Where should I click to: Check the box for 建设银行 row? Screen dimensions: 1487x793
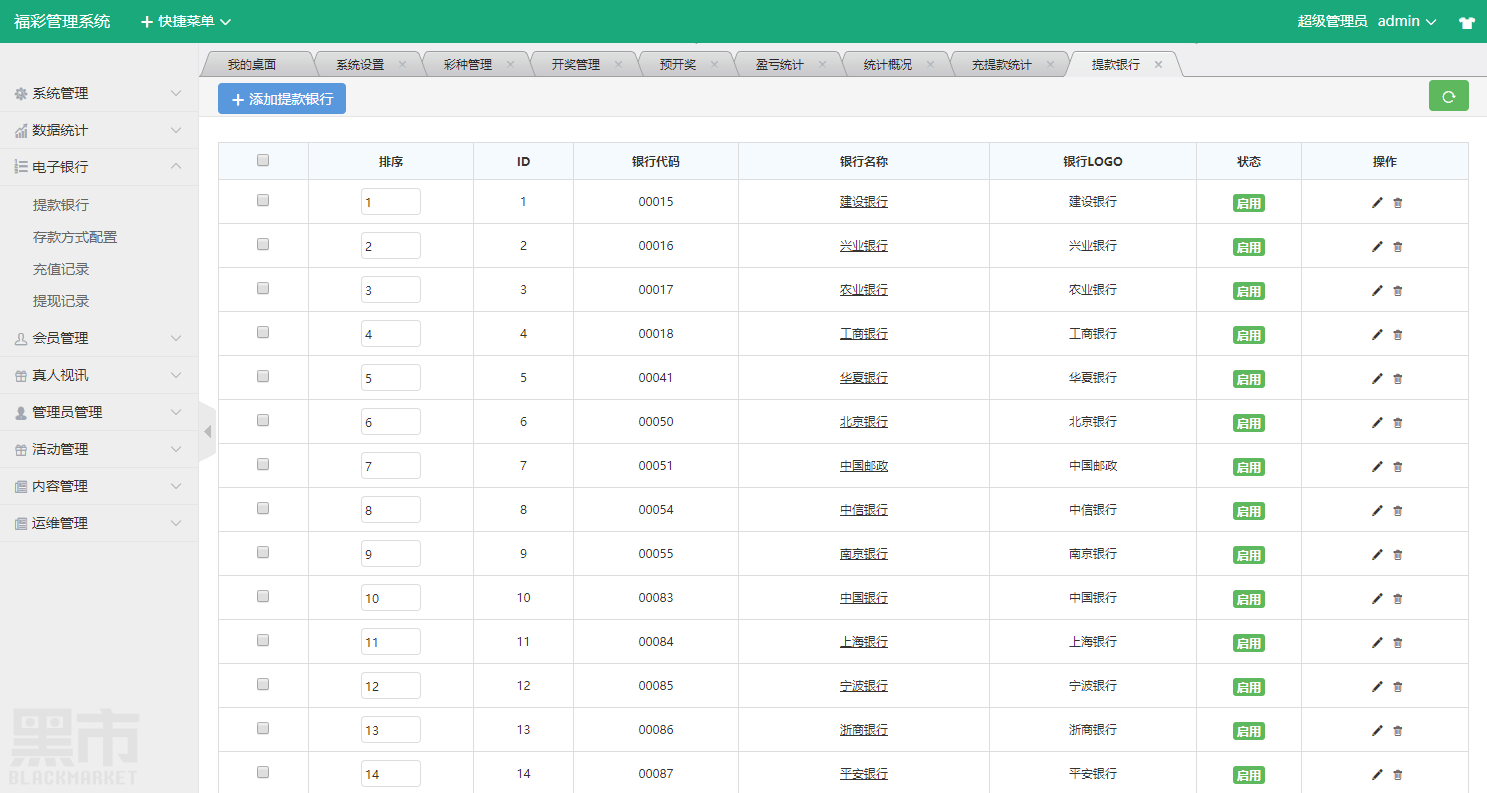[x=263, y=200]
